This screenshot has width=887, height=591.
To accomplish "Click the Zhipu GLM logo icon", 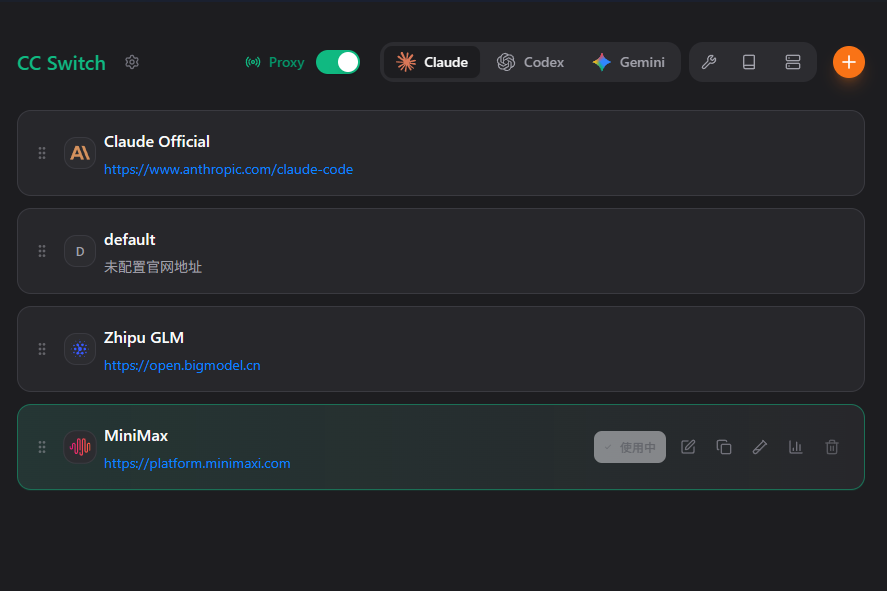I will tap(80, 349).
